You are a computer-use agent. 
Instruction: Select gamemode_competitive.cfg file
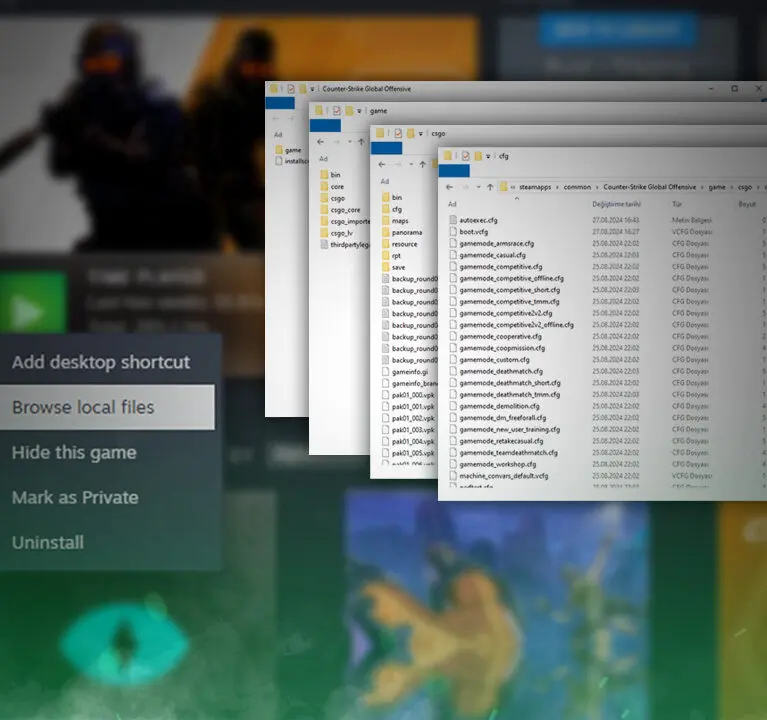pos(496,267)
